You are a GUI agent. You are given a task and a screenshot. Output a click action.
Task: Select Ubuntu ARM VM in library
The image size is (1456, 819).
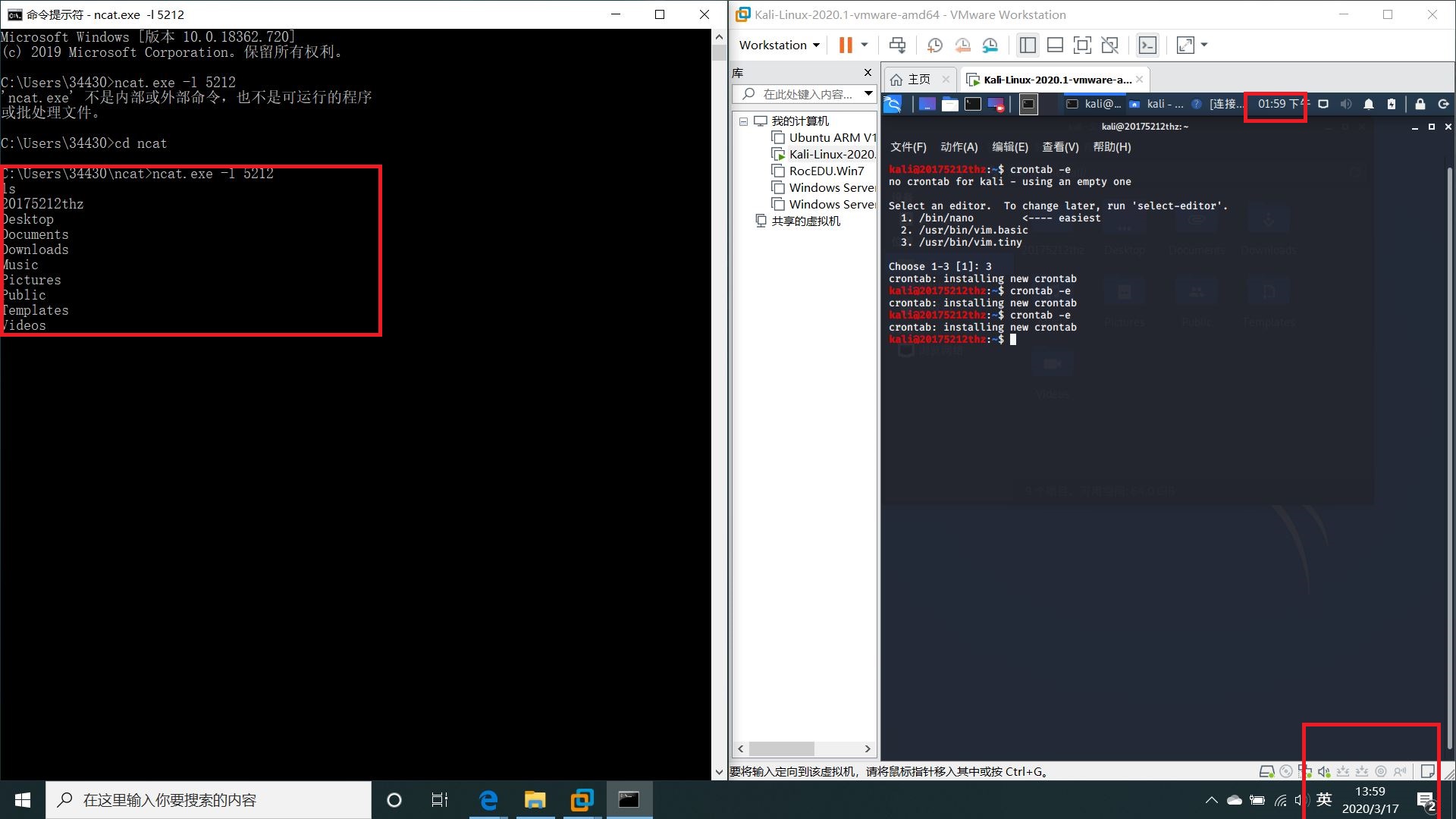(x=823, y=137)
